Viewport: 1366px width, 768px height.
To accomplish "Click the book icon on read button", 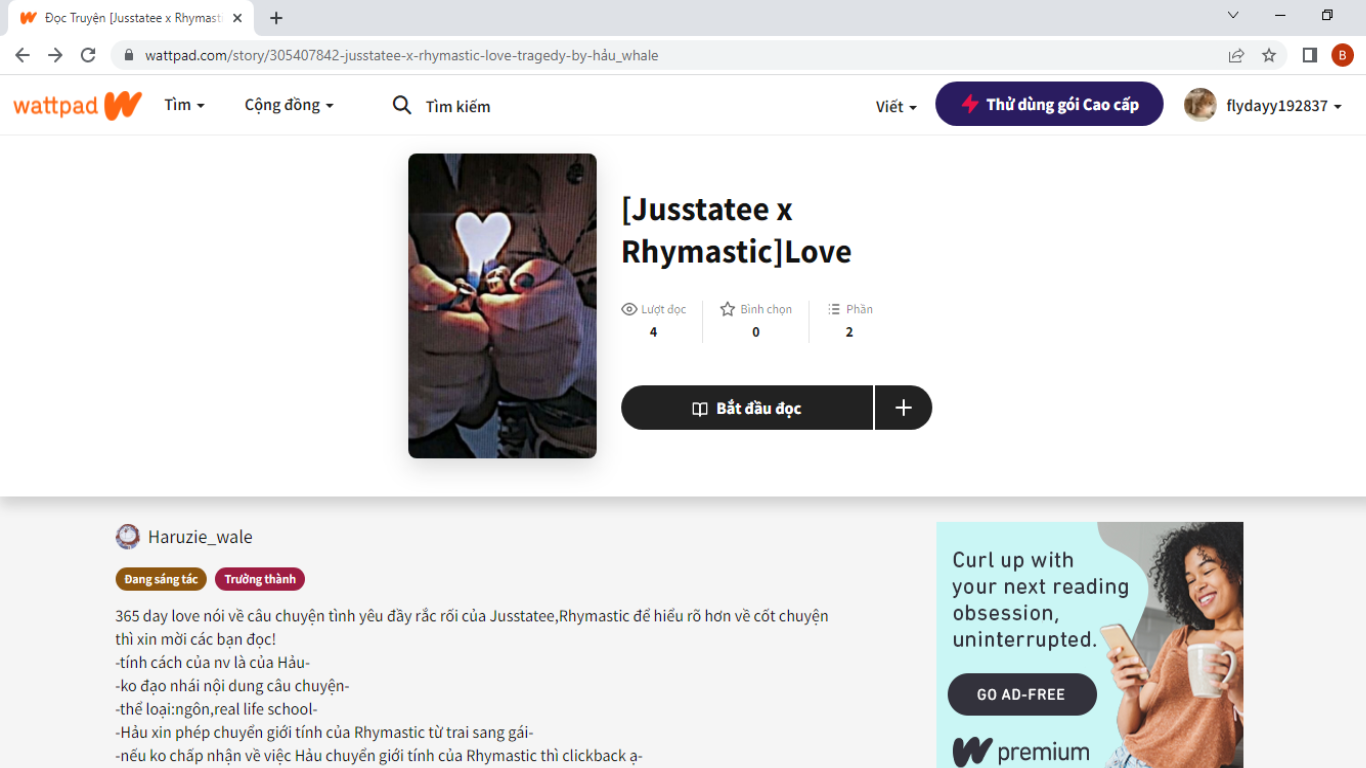I will (700, 409).
